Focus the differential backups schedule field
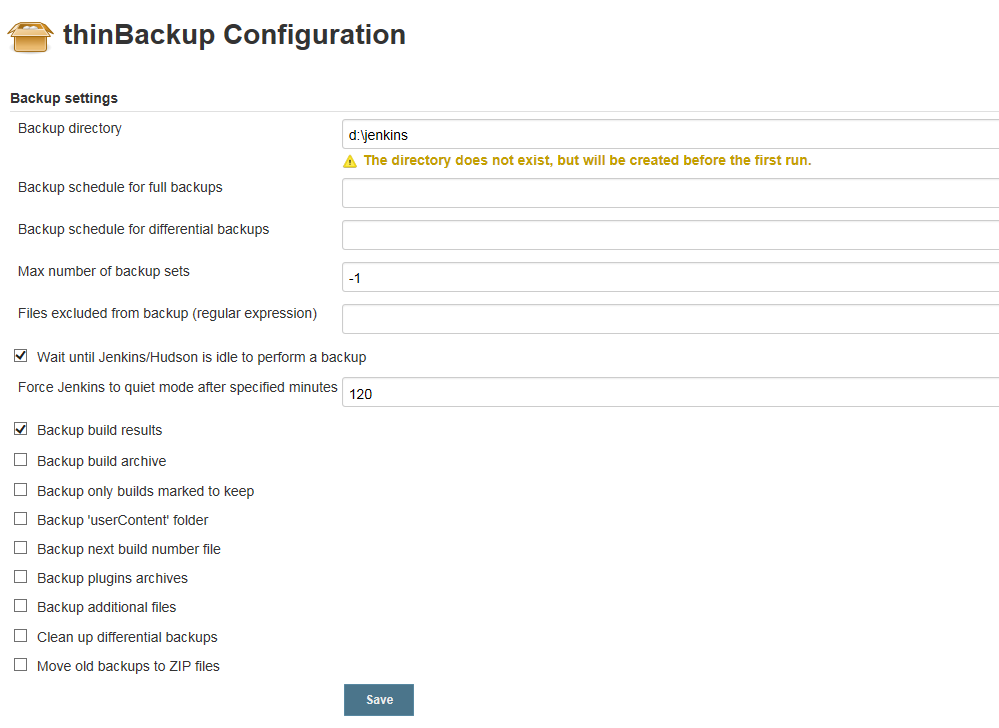The image size is (999, 728). tap(670, 235)
